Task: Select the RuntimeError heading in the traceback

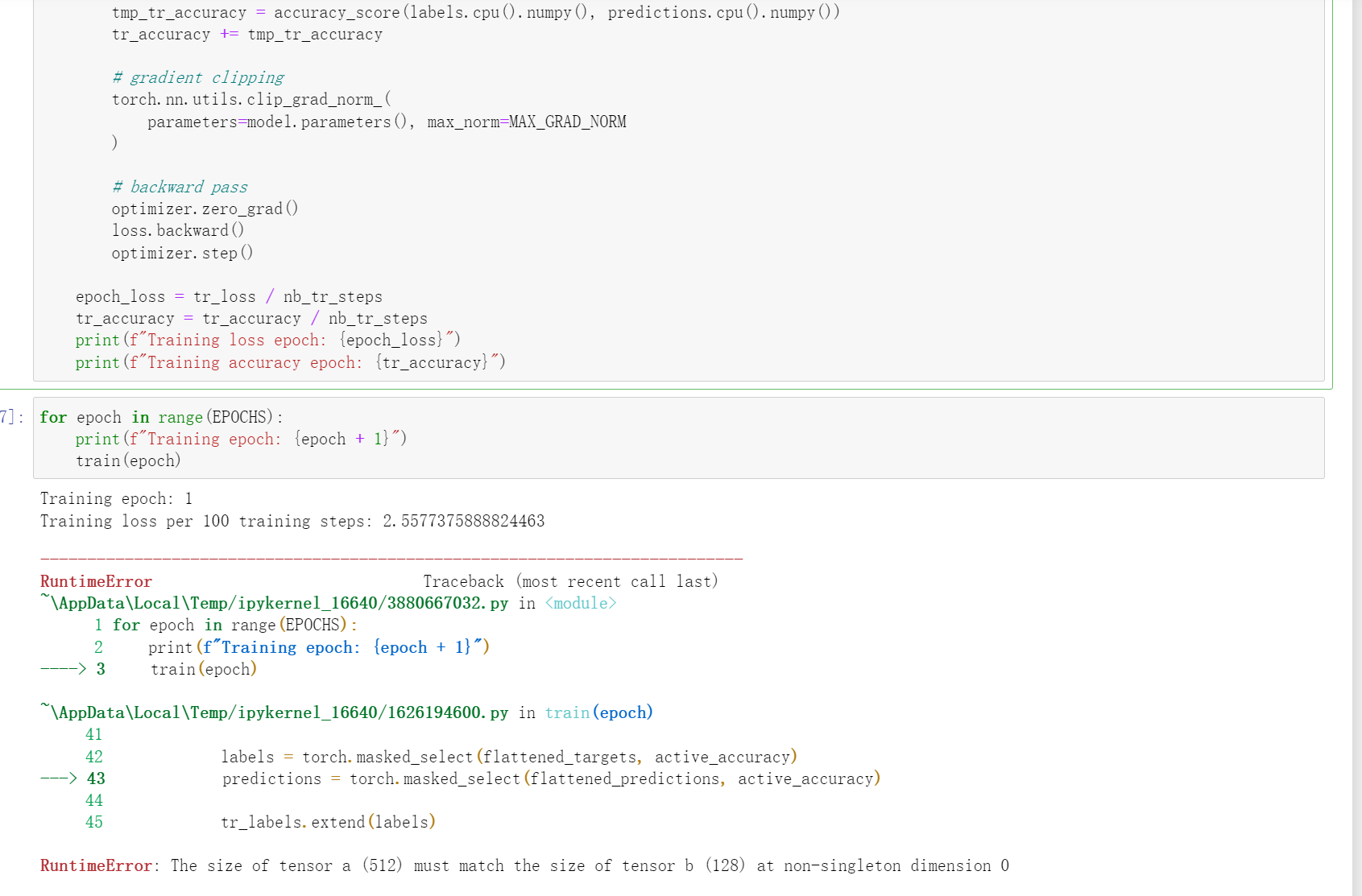Action: pyautogui.click(x=95, y=580)
